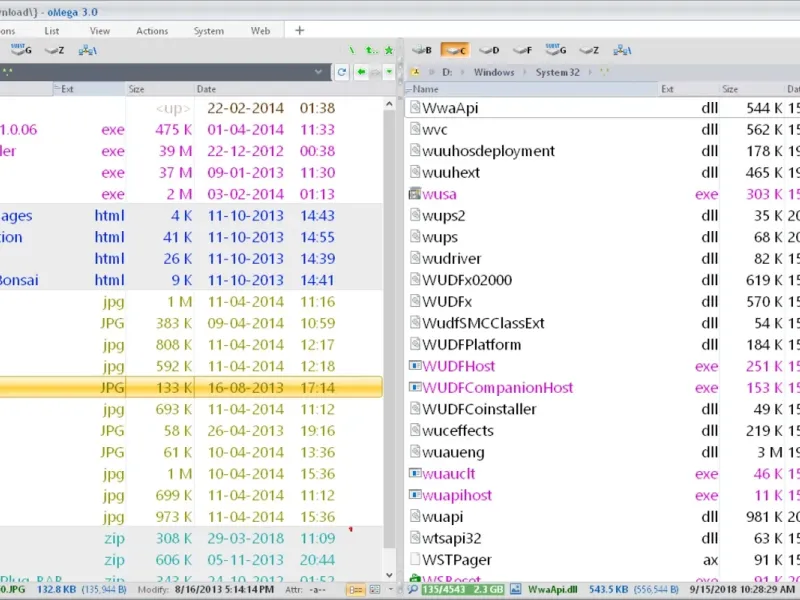The height and width of the screenshot is (600, 800).
Task: Switch right panel to drive C
Action: [455, 49]
